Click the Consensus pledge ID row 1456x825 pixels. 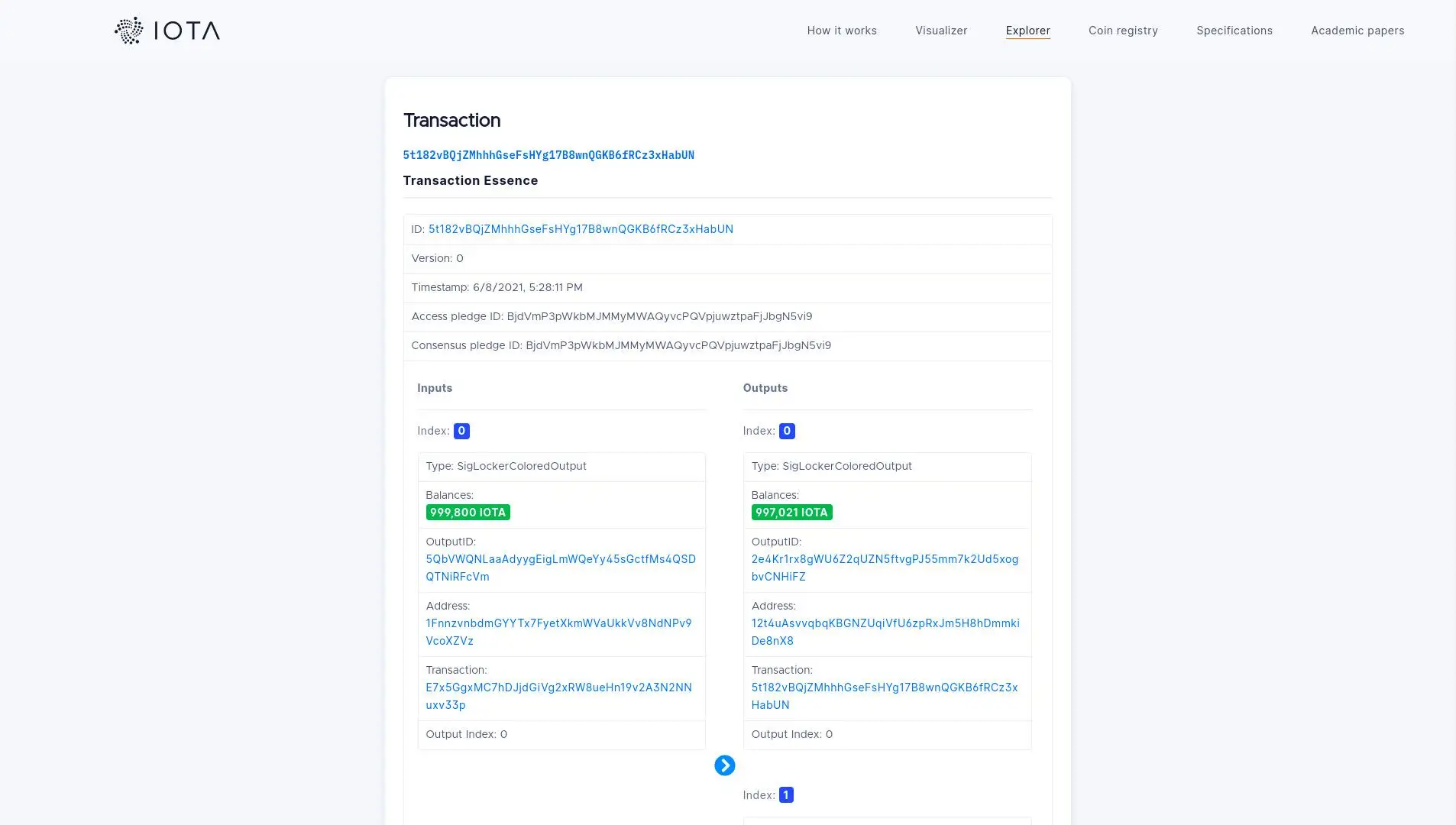click(727, 346)
